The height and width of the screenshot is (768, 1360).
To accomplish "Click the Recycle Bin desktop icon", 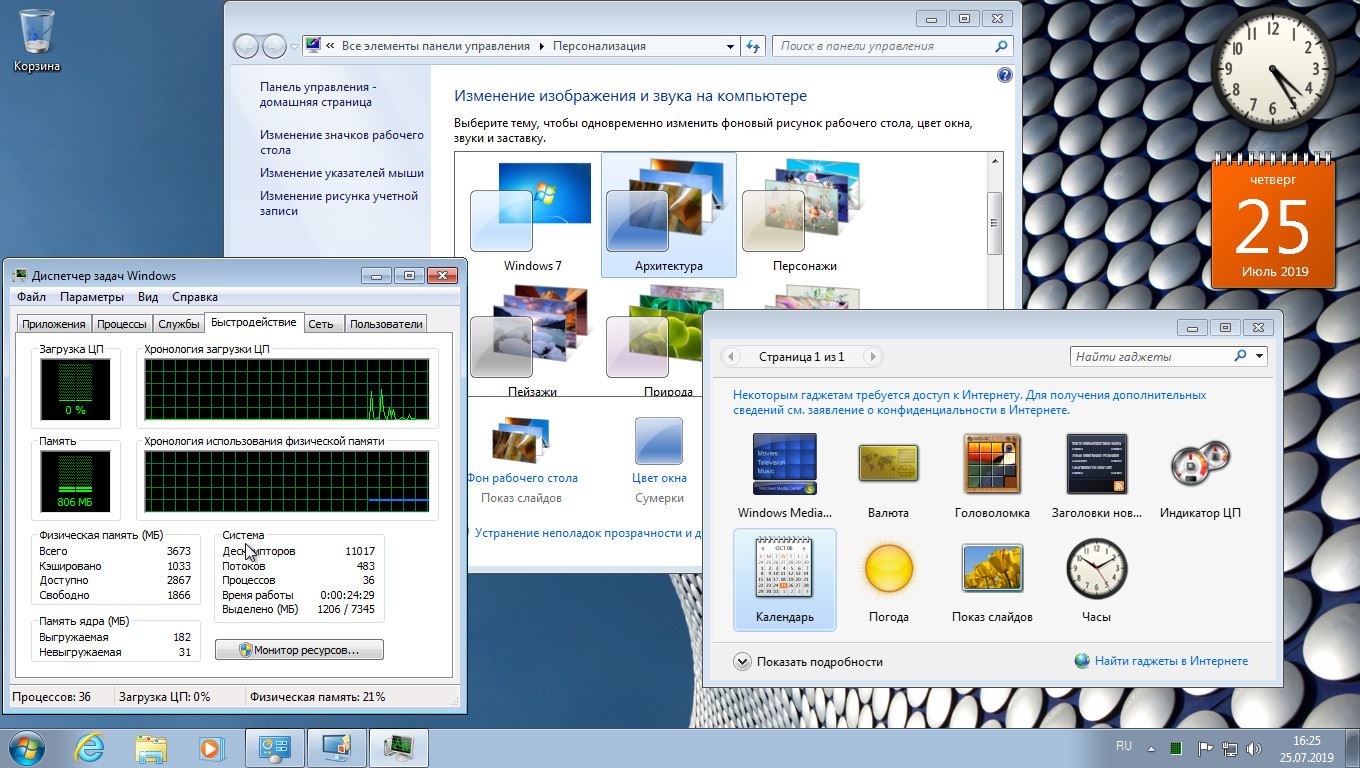I will [37, 33].
